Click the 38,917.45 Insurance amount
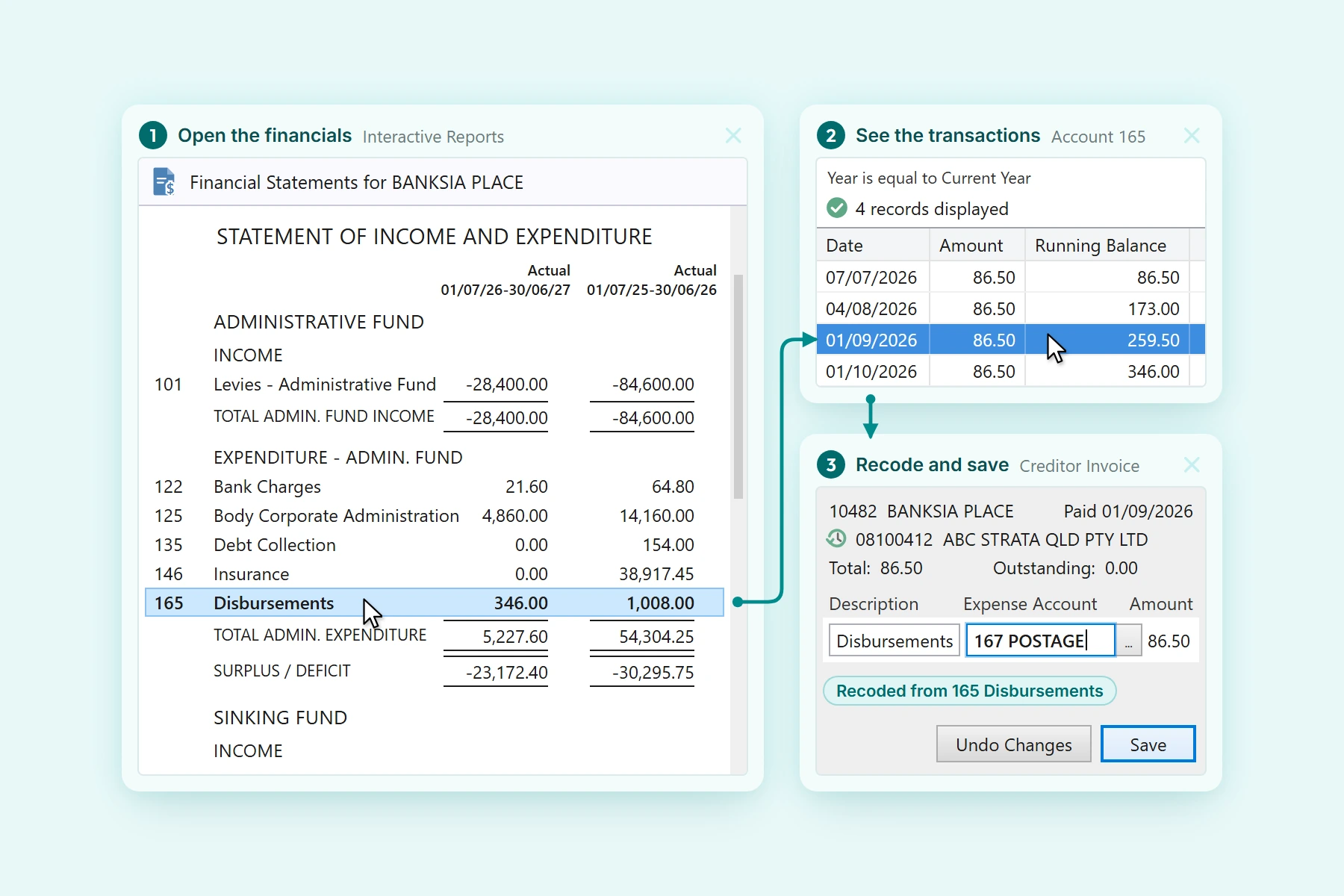The height and width of the screenshot is (896, 1344). (x=656, y=574)
